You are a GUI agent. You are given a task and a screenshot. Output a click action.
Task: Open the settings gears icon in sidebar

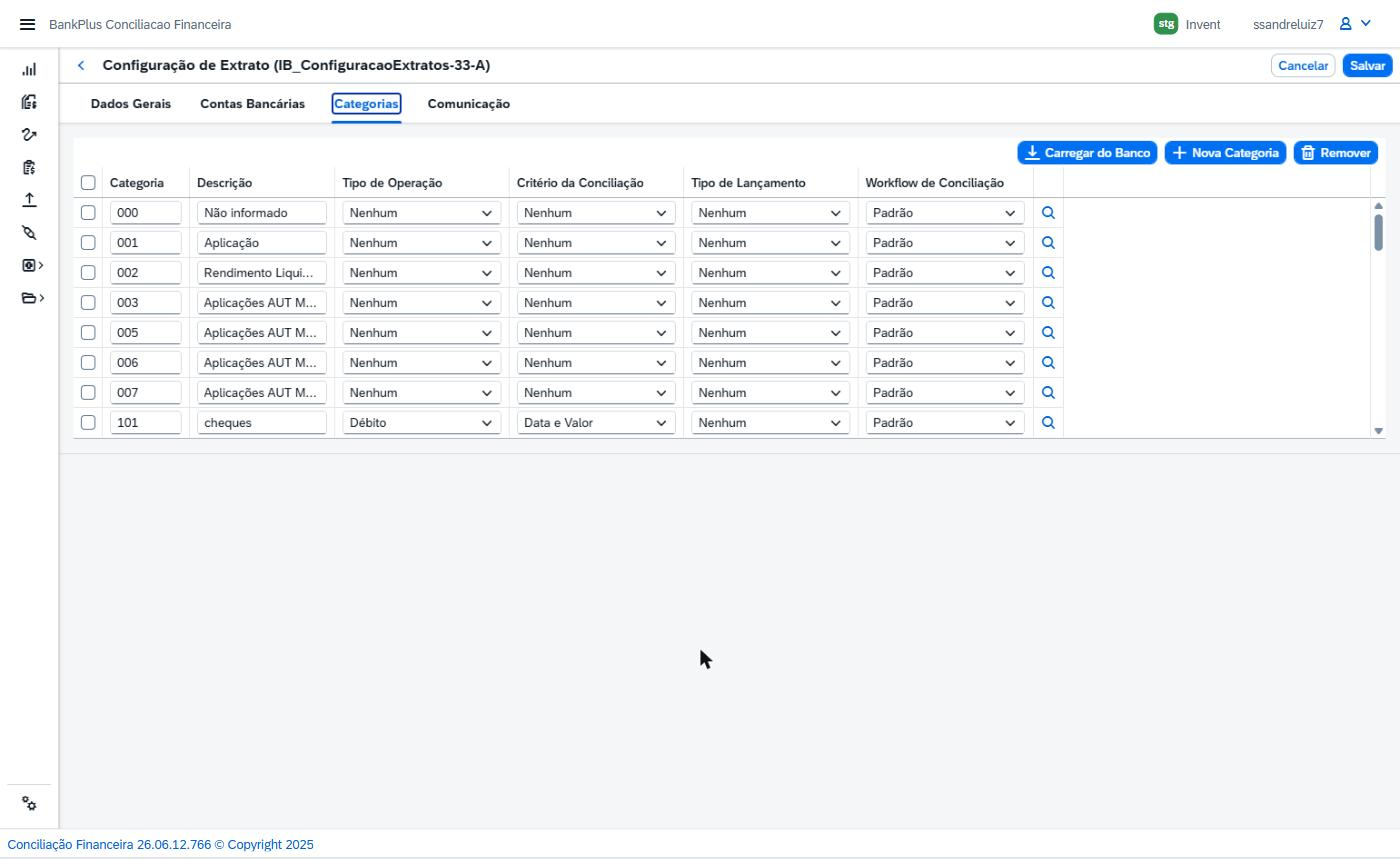point(29,804)
